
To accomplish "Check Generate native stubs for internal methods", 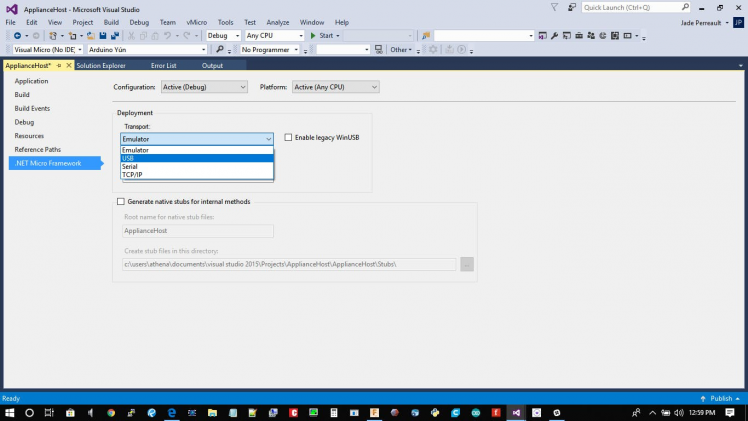I will coord(121,201).
